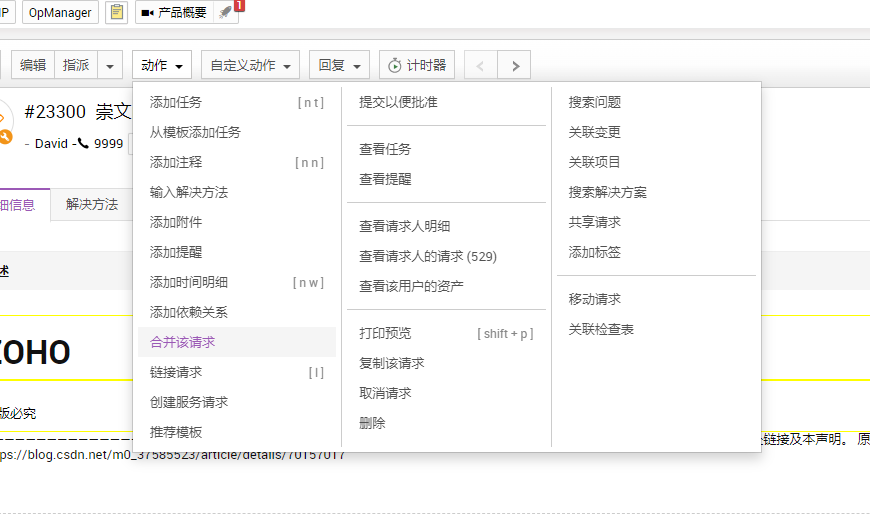Select 打印预览 menu entry

(x=385, y=333)
